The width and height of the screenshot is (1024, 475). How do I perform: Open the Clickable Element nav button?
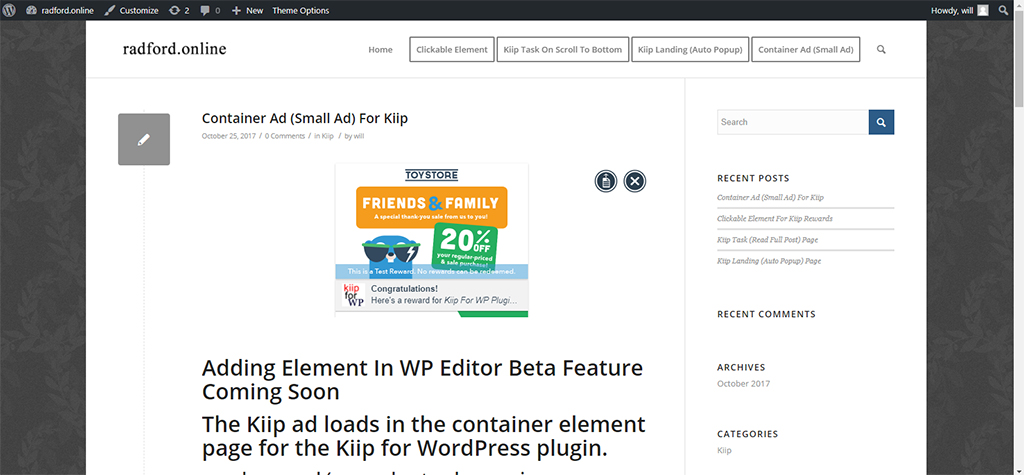452,50
